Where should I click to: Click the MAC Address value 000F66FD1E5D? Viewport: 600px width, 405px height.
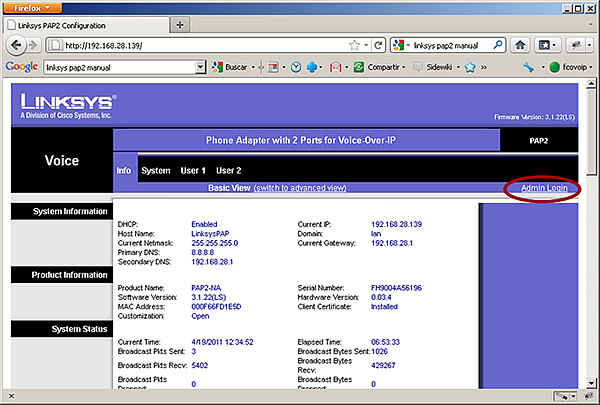click(x=216, y=307)
